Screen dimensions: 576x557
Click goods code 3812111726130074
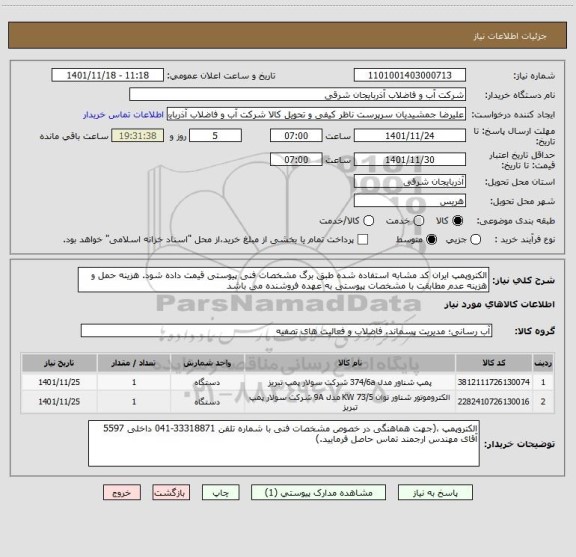(494, 382)
